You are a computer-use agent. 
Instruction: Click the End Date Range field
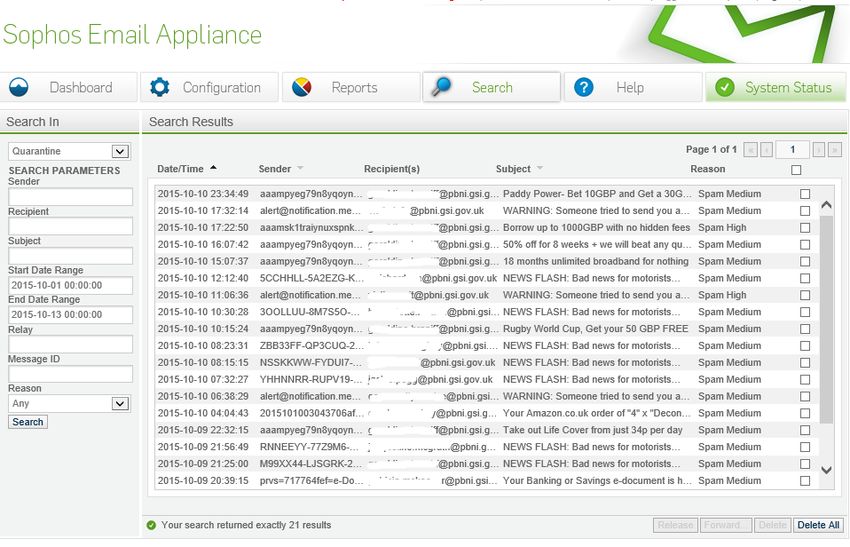tap(70, 314)
